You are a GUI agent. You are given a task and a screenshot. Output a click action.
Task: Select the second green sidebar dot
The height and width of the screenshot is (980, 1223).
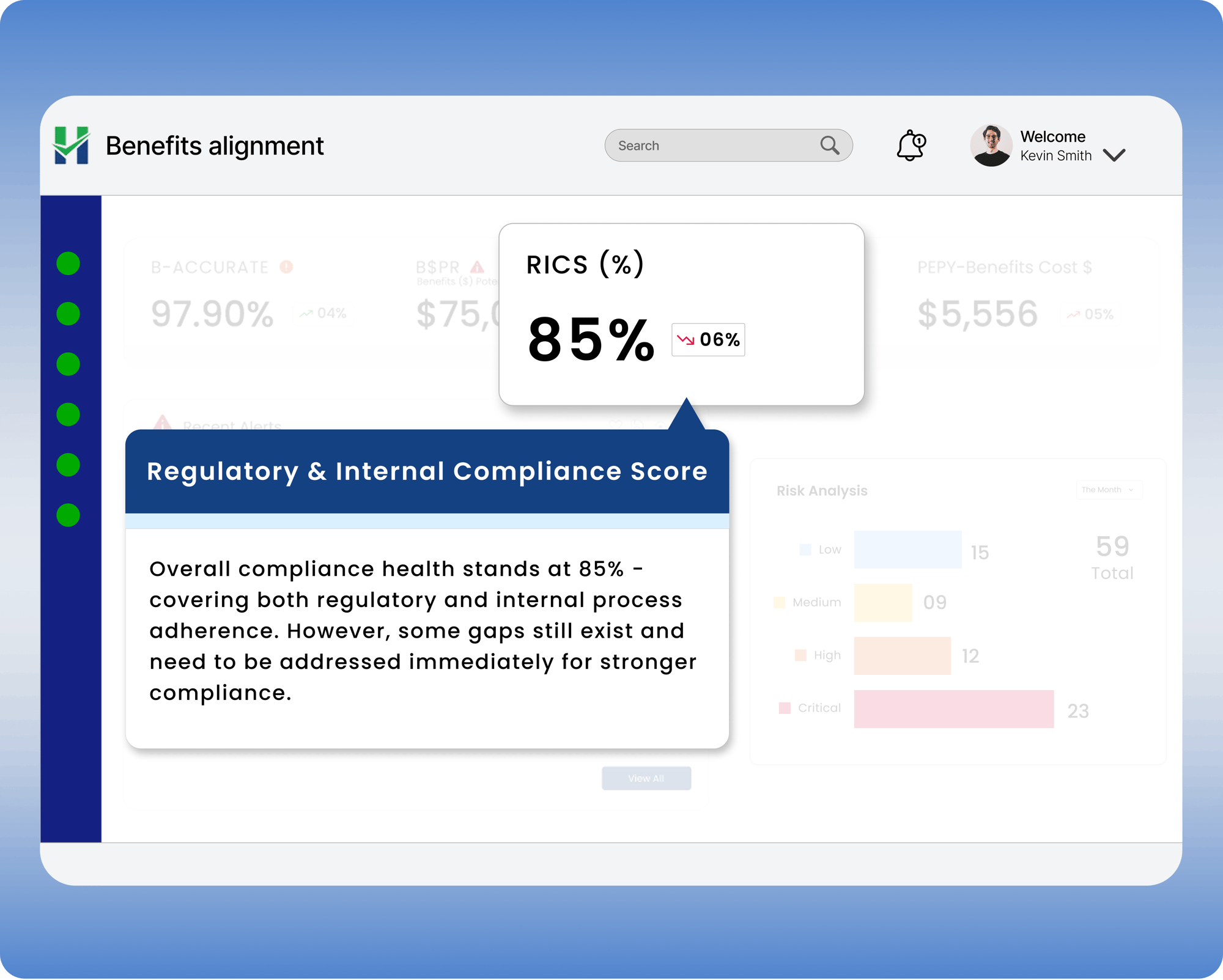[x=68, y=314]
